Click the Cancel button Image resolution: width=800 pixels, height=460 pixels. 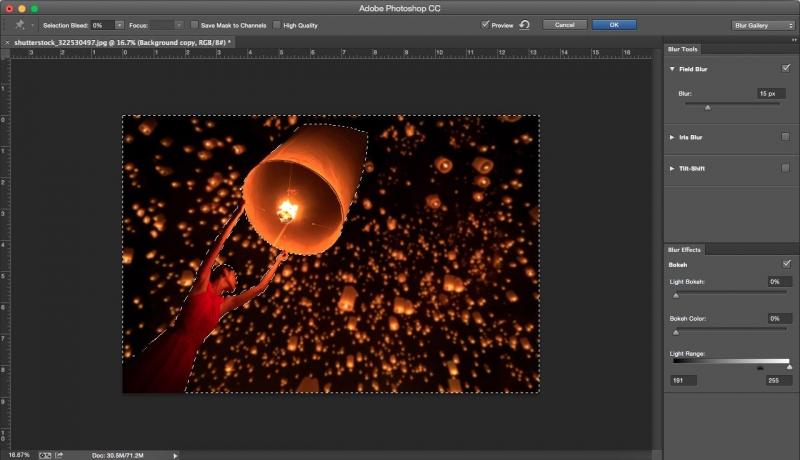(x=564, y=24)
